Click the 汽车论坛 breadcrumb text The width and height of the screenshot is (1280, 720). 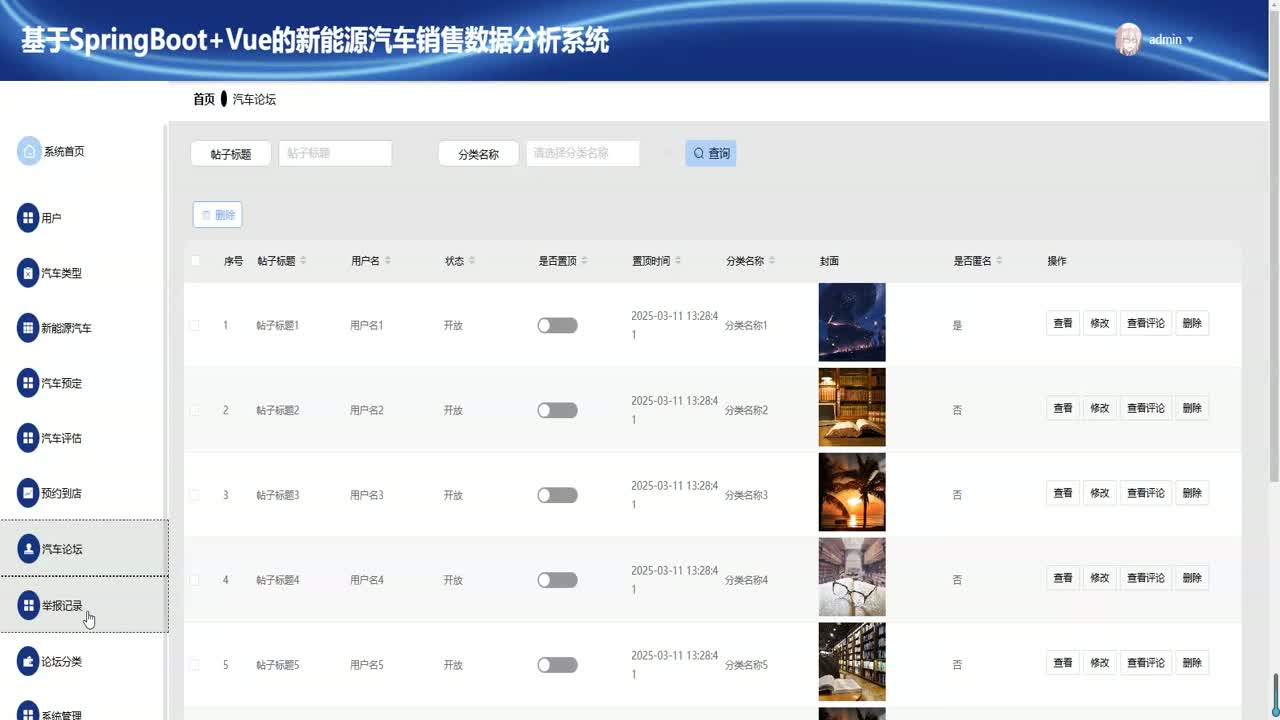pos(254,99)
